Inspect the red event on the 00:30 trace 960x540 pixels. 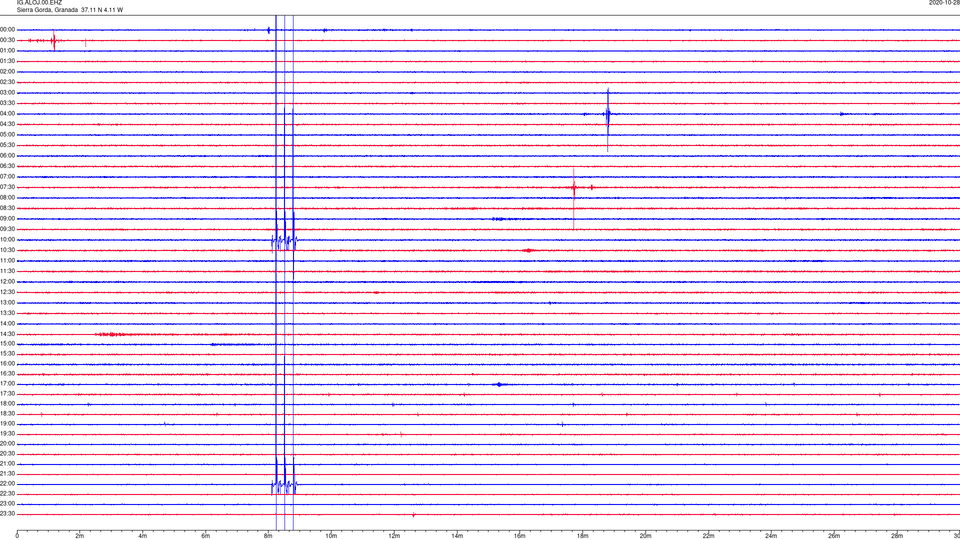point(54,41)
